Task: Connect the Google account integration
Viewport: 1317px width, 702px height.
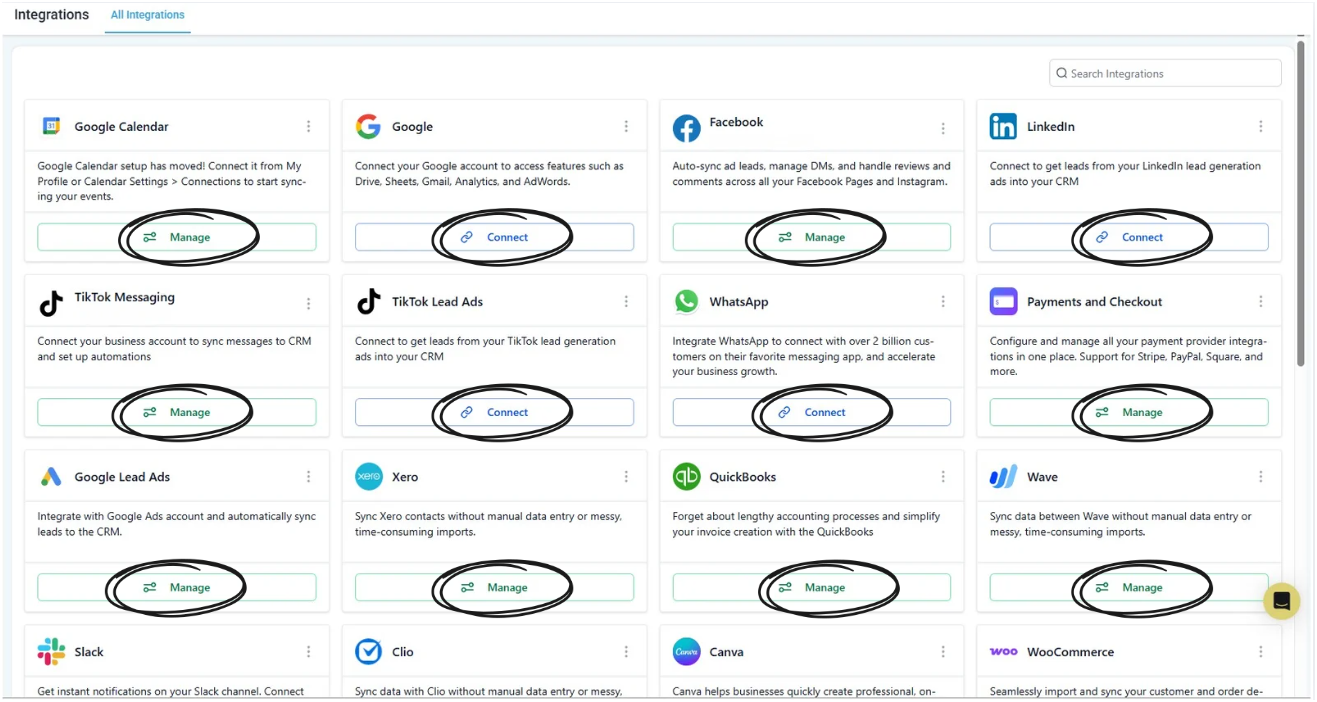Action: click(x=494, y=237)
